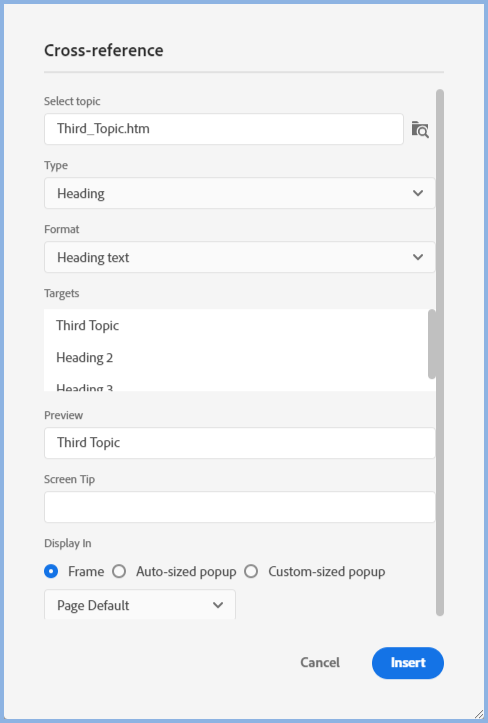Cancel the Cross-reference dialog

[320, 663]
